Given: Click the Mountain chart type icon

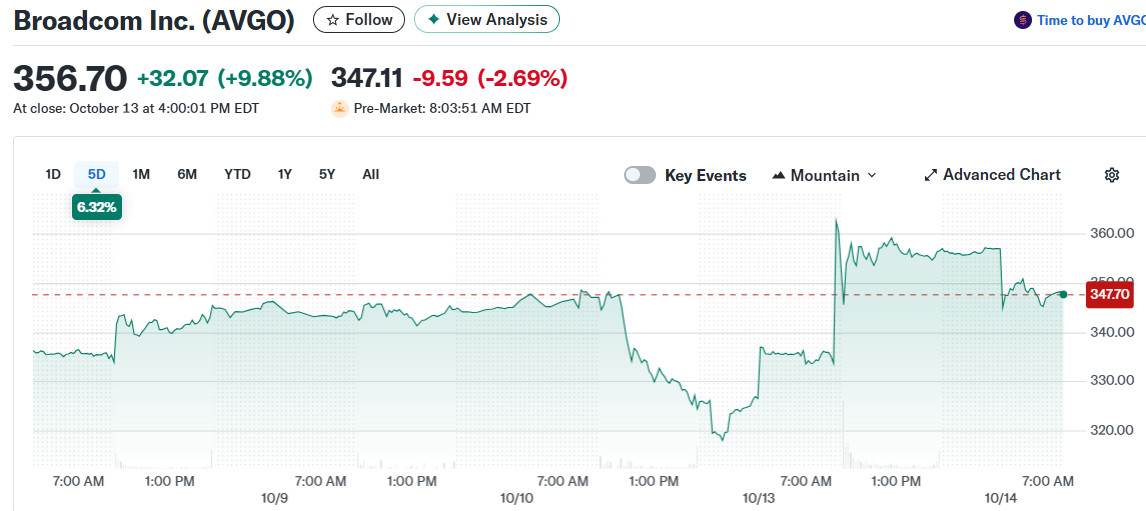Looking at the screenshot, I should [779, 176].
